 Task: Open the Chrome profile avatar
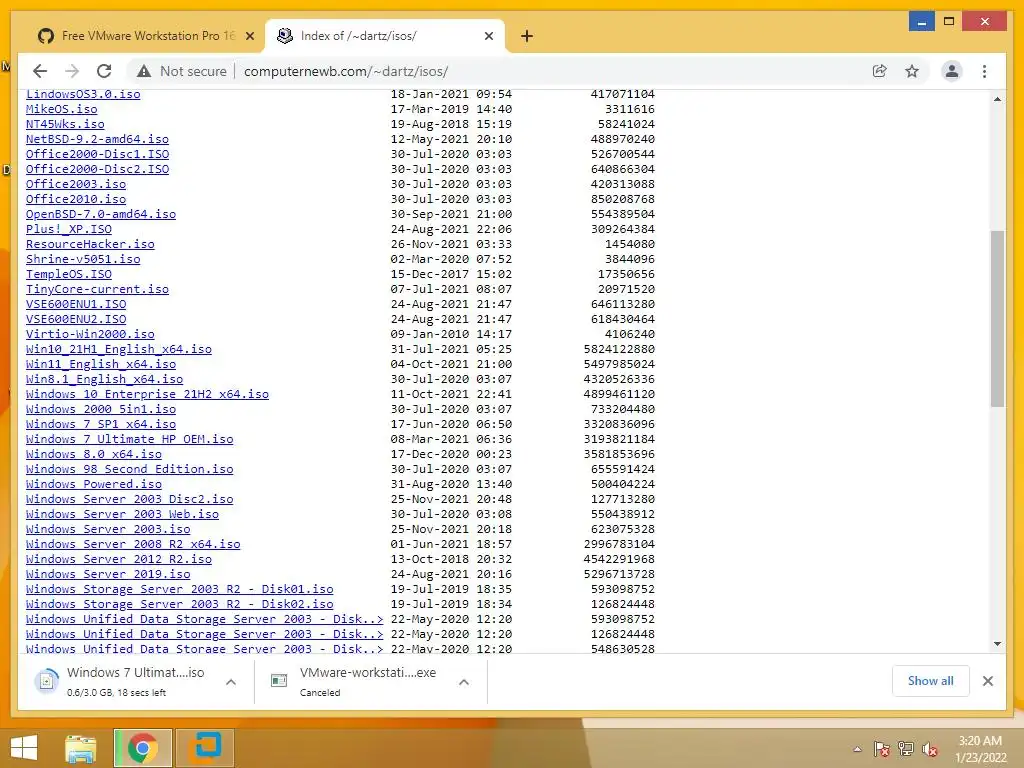tap(952, 71)
